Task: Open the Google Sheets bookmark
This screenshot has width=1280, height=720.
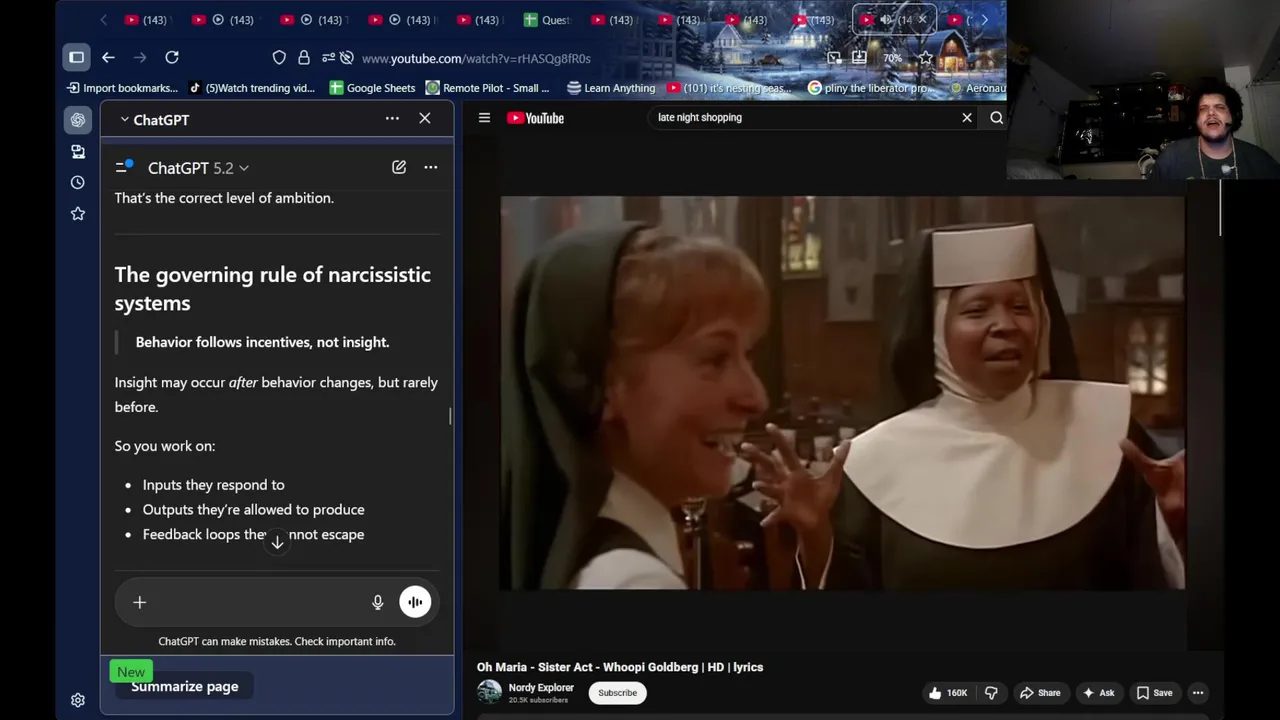Action: [372, 88]
